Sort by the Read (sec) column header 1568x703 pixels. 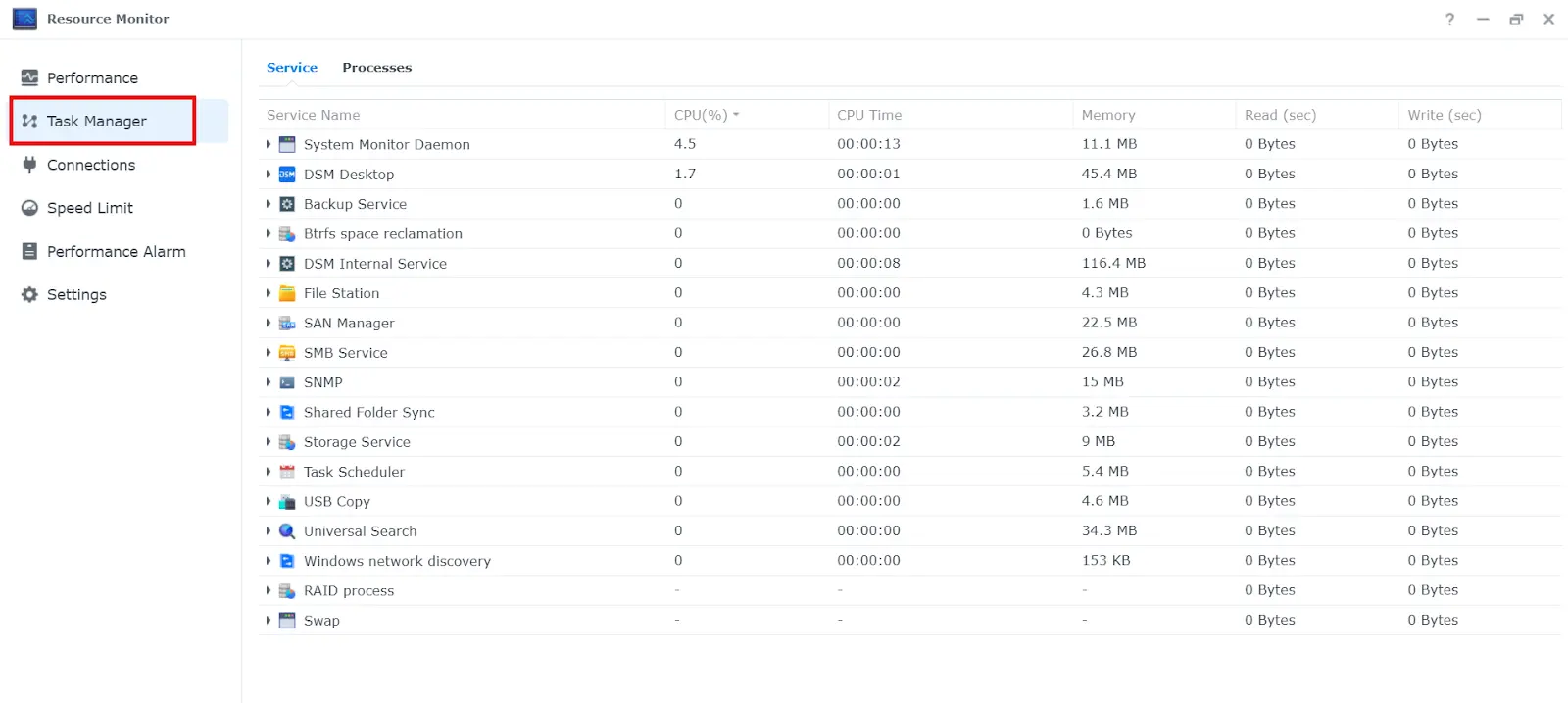point(1317,115)
